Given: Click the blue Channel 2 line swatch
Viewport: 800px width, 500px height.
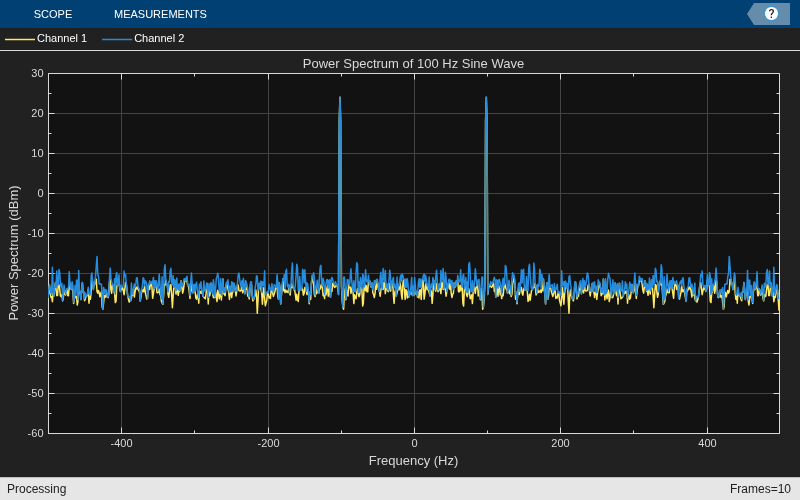Looking at the screenshot, I should pyautogui.click(x=117, y=39).
